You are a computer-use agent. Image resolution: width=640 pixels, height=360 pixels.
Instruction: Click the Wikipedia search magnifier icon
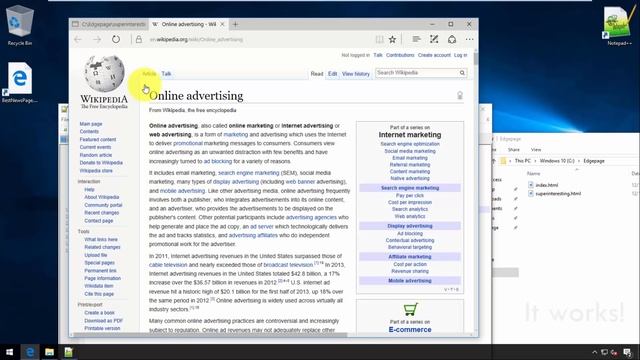[462, 73]
